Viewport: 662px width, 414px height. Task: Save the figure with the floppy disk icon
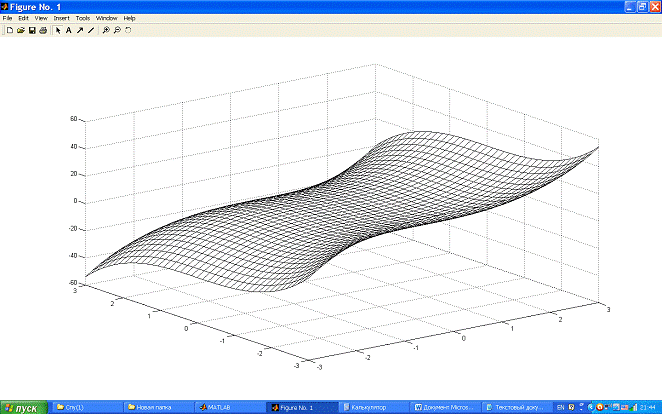[31, 30]
